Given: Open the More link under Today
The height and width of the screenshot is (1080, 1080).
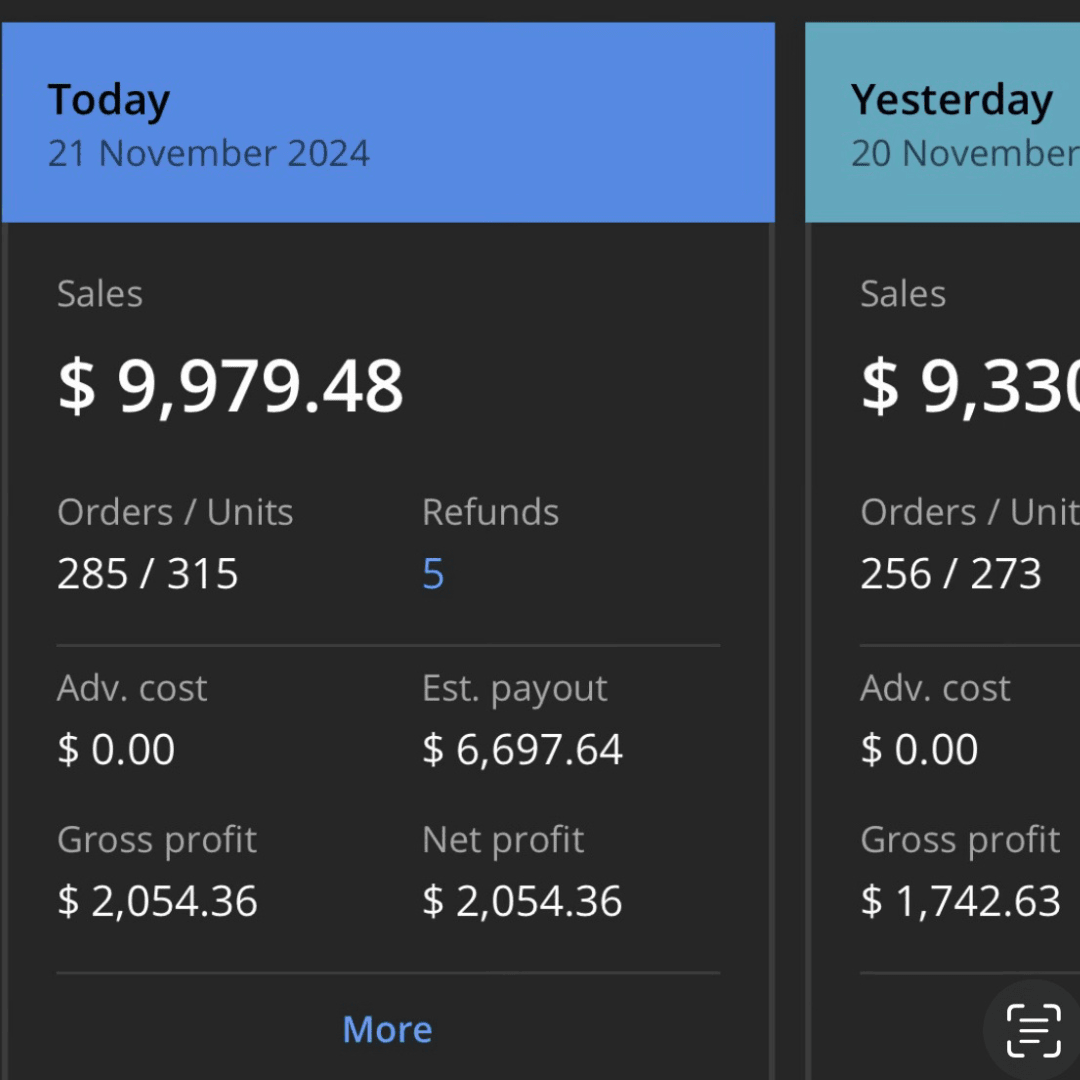Looking at the screenshot, I should click(x=387, y=1029).
